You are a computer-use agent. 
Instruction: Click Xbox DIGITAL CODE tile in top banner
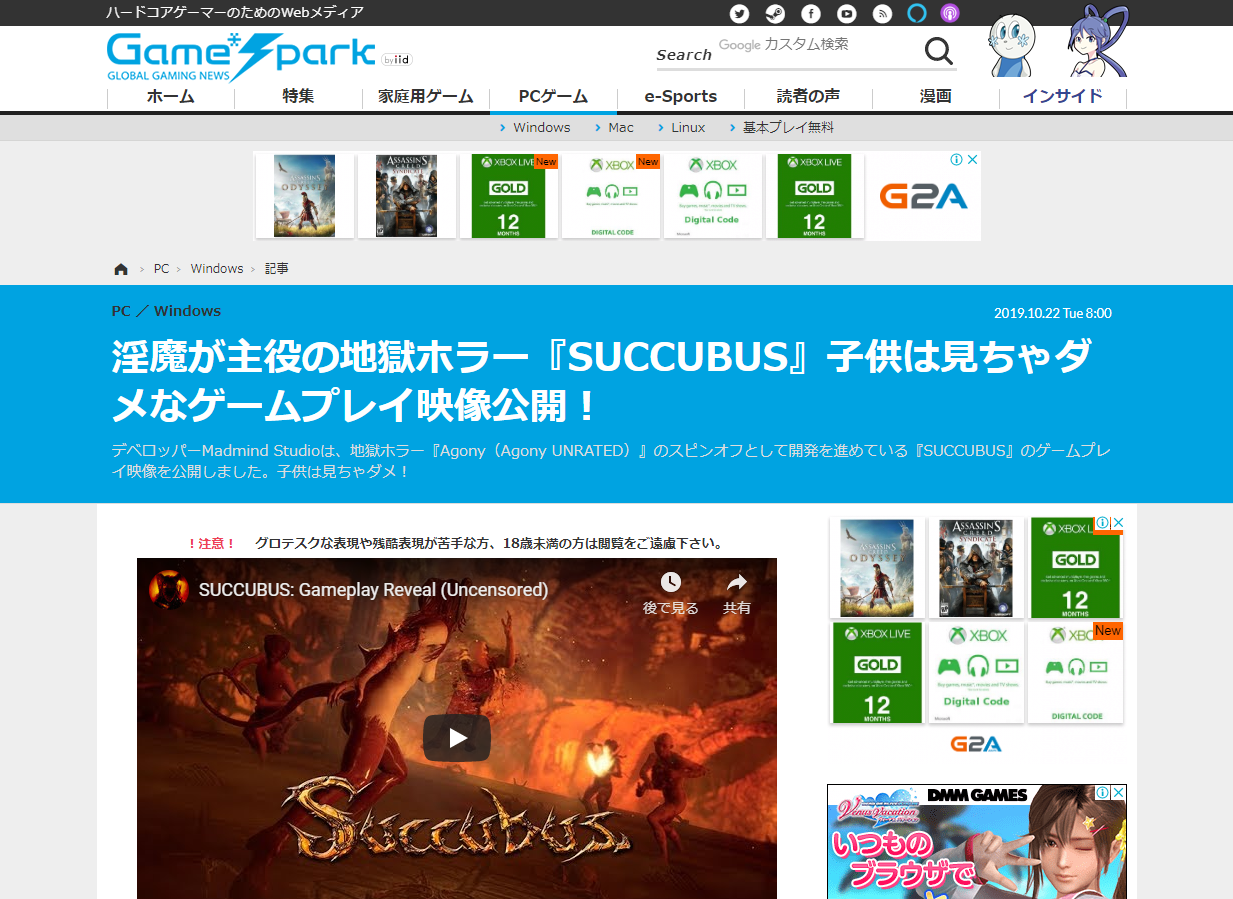(x=612, y=195)
